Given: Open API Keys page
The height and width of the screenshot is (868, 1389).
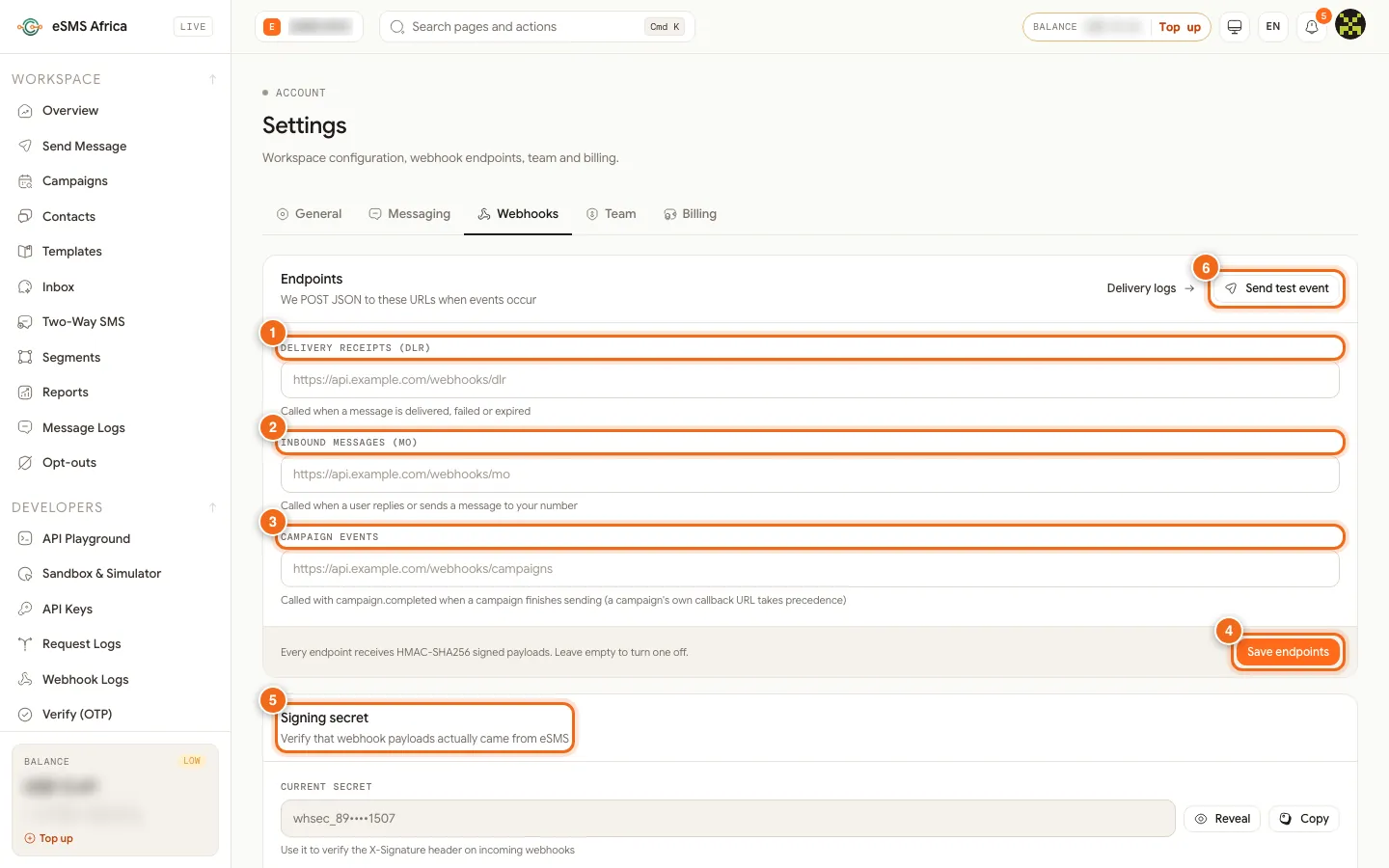Looking at the screenshot, I should [115, 609].
